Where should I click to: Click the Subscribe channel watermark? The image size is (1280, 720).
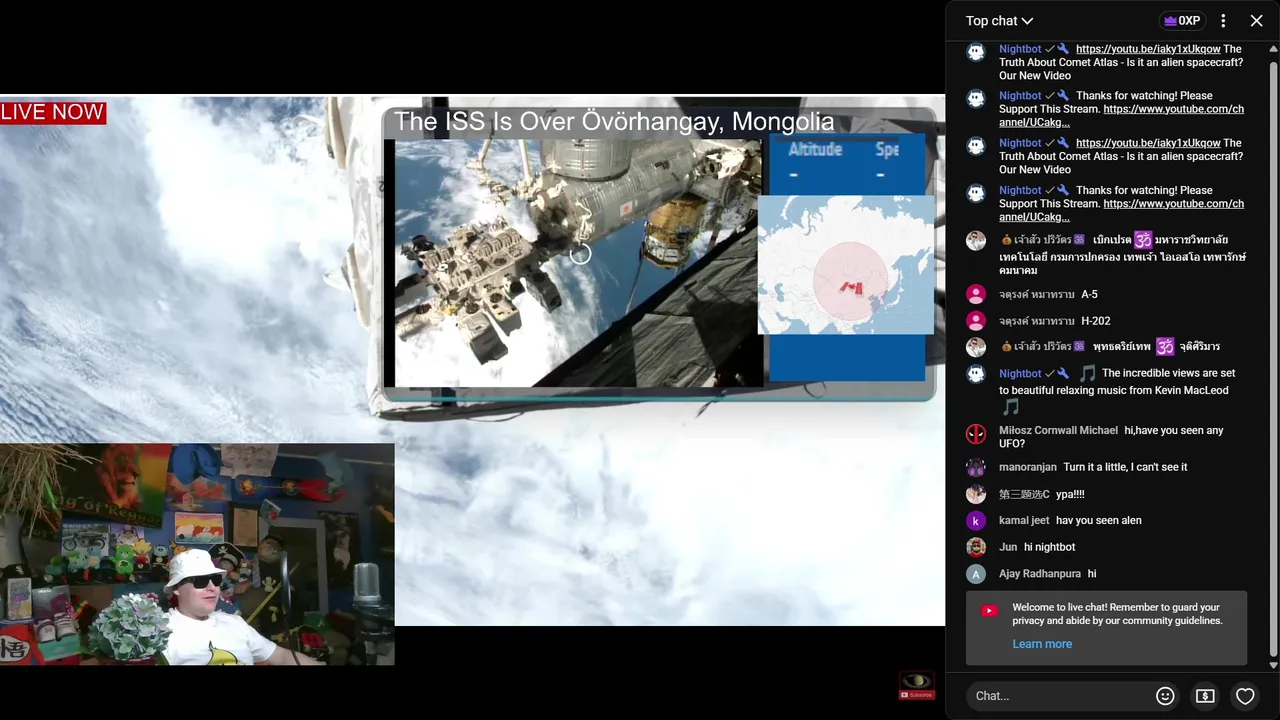(x=917, y=685)
